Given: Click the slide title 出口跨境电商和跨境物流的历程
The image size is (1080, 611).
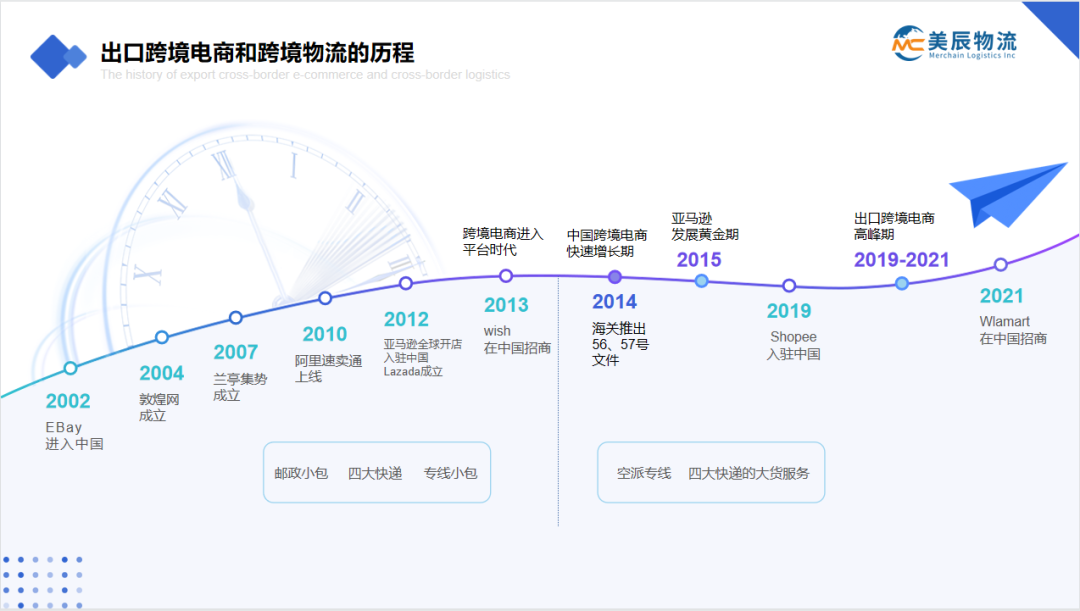Looking at the screenshot, I should tap(258, 52).
